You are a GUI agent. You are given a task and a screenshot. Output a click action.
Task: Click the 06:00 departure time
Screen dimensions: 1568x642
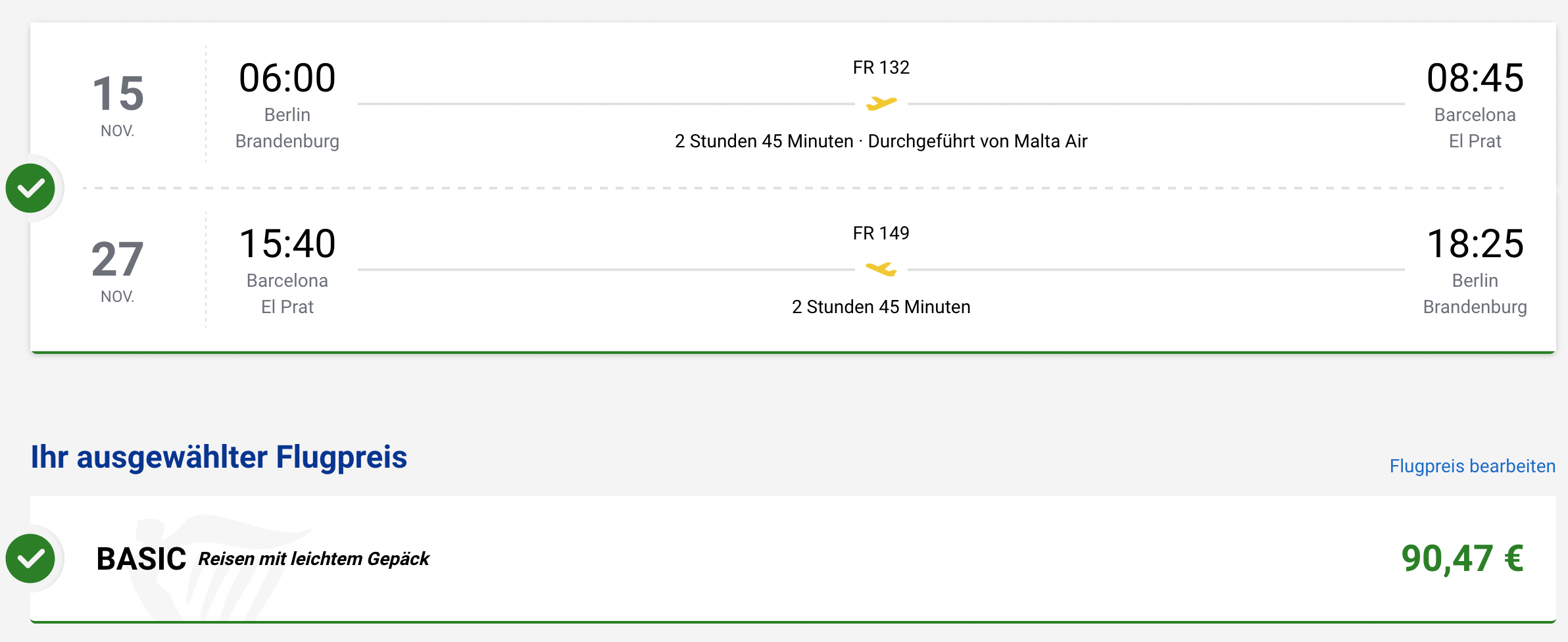coord(287,78)
